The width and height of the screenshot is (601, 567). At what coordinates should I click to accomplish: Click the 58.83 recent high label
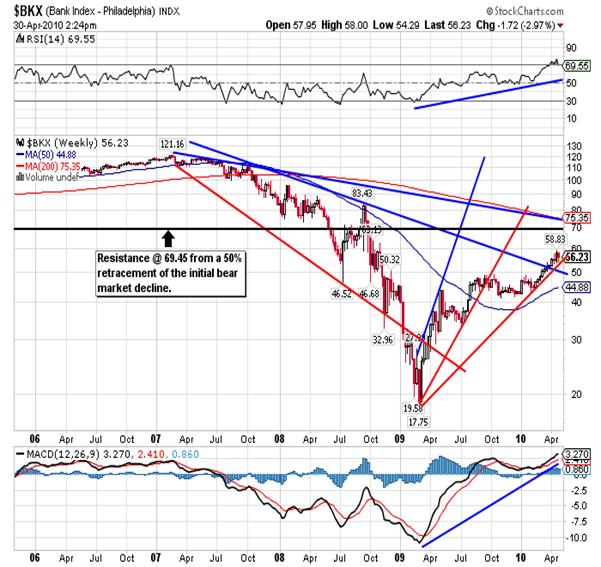pos(555,239)
